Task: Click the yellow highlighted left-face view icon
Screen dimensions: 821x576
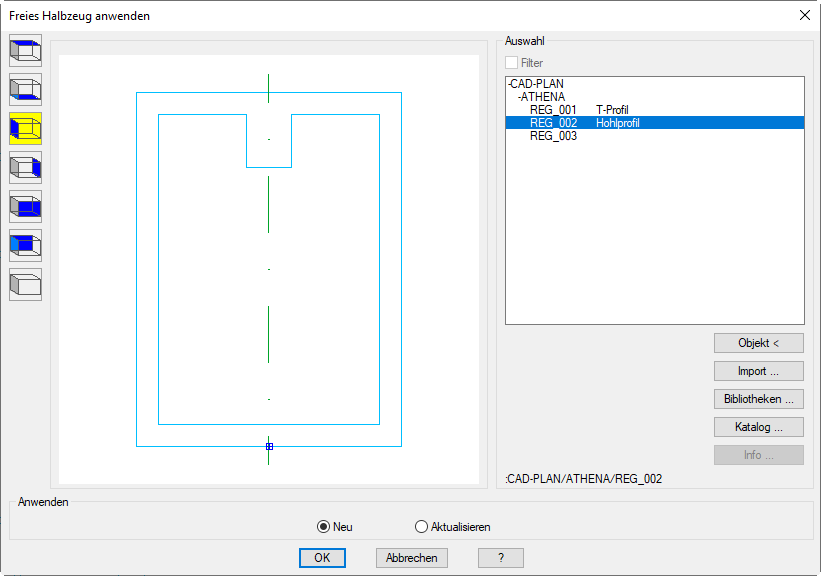Action: [25, 129]
